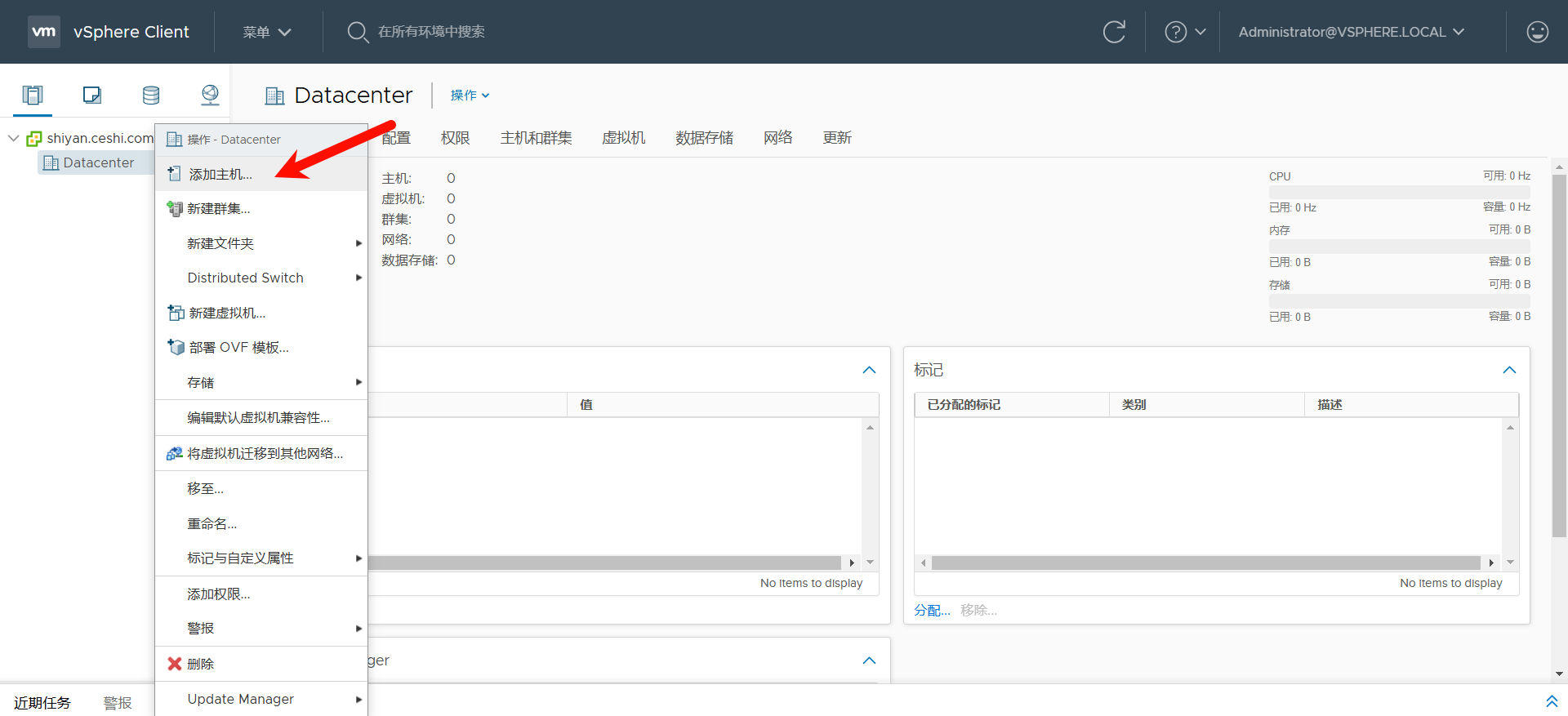Select shiyan.ceshi.com in the inventory tree

[100, 139]
